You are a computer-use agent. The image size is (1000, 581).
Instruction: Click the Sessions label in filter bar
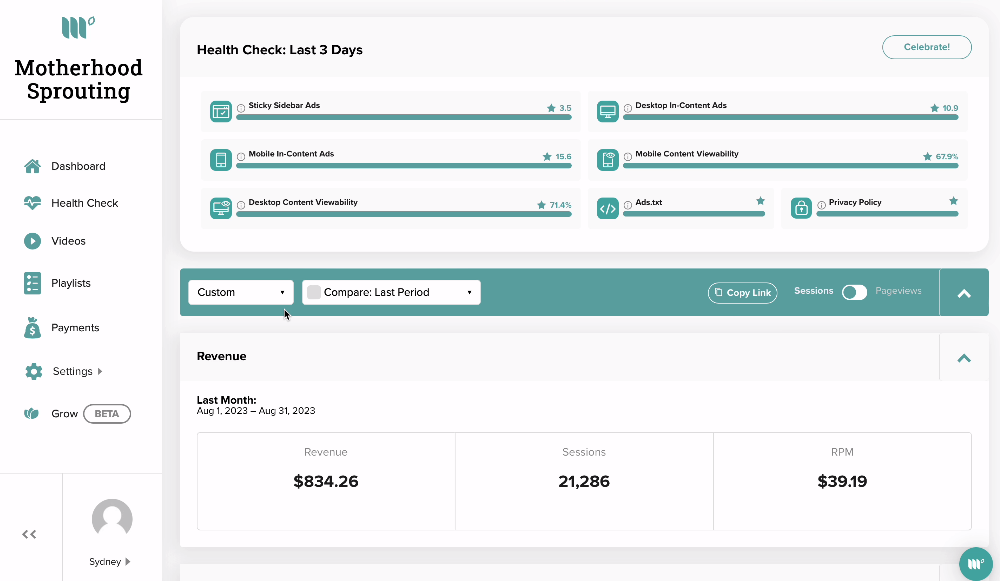pos(813,291)
